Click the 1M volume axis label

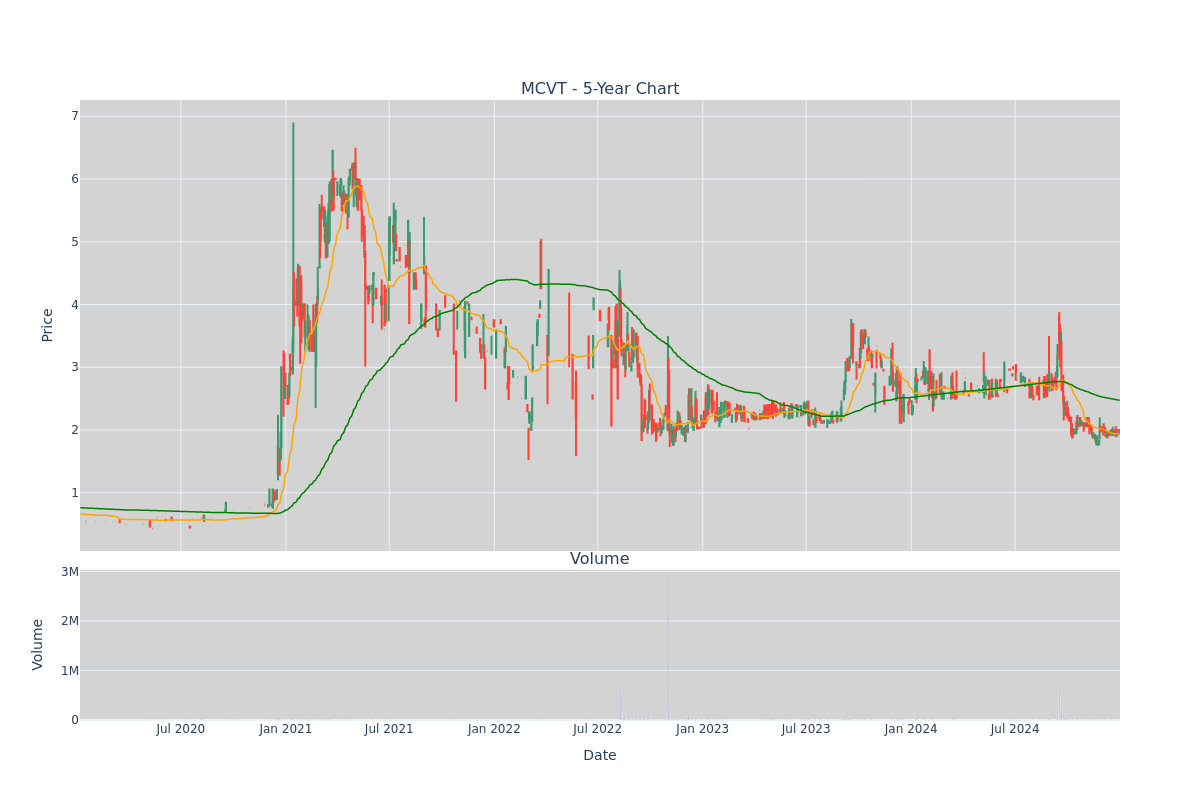tap(70, 670)
